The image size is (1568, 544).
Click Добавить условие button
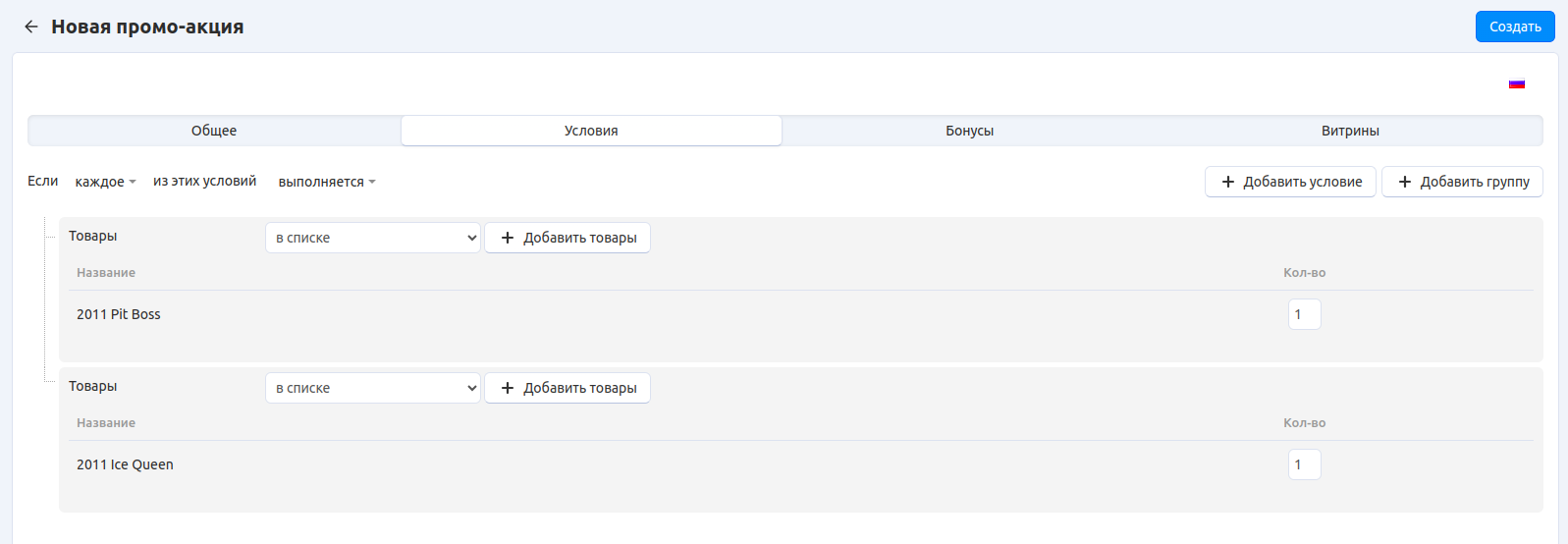coord(1290,182)
